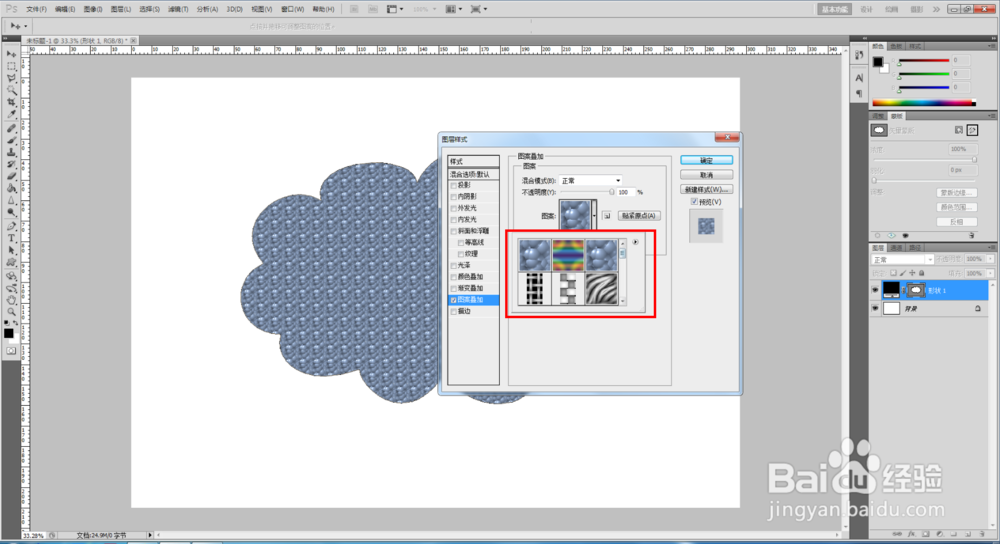Hide the 背景 layer eye icon
This screenshot has width=1000, height=544.
click(x=875, y=309)
